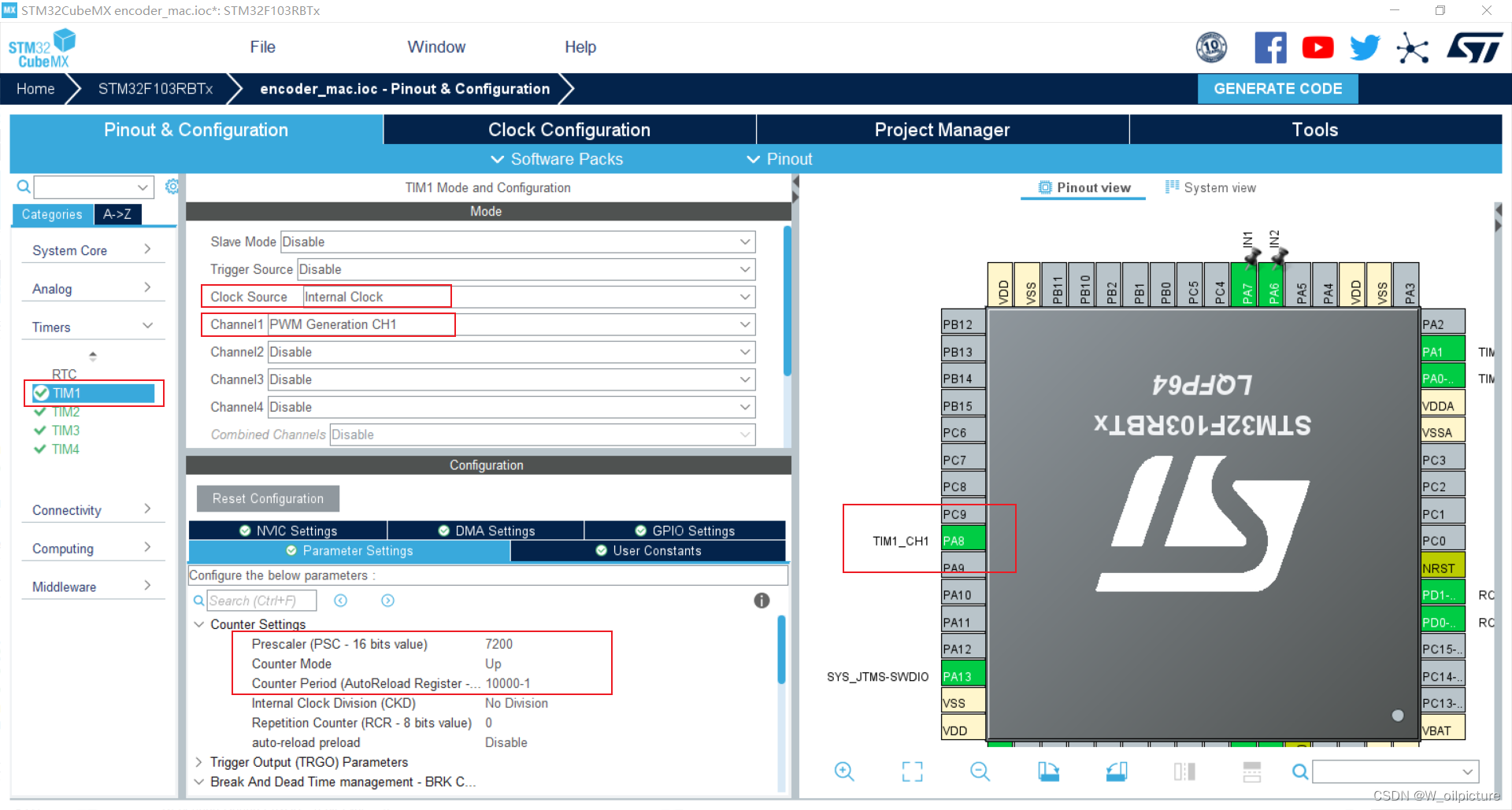Expand the Middleware category
1512x810 pixels.
click(92, 586)
